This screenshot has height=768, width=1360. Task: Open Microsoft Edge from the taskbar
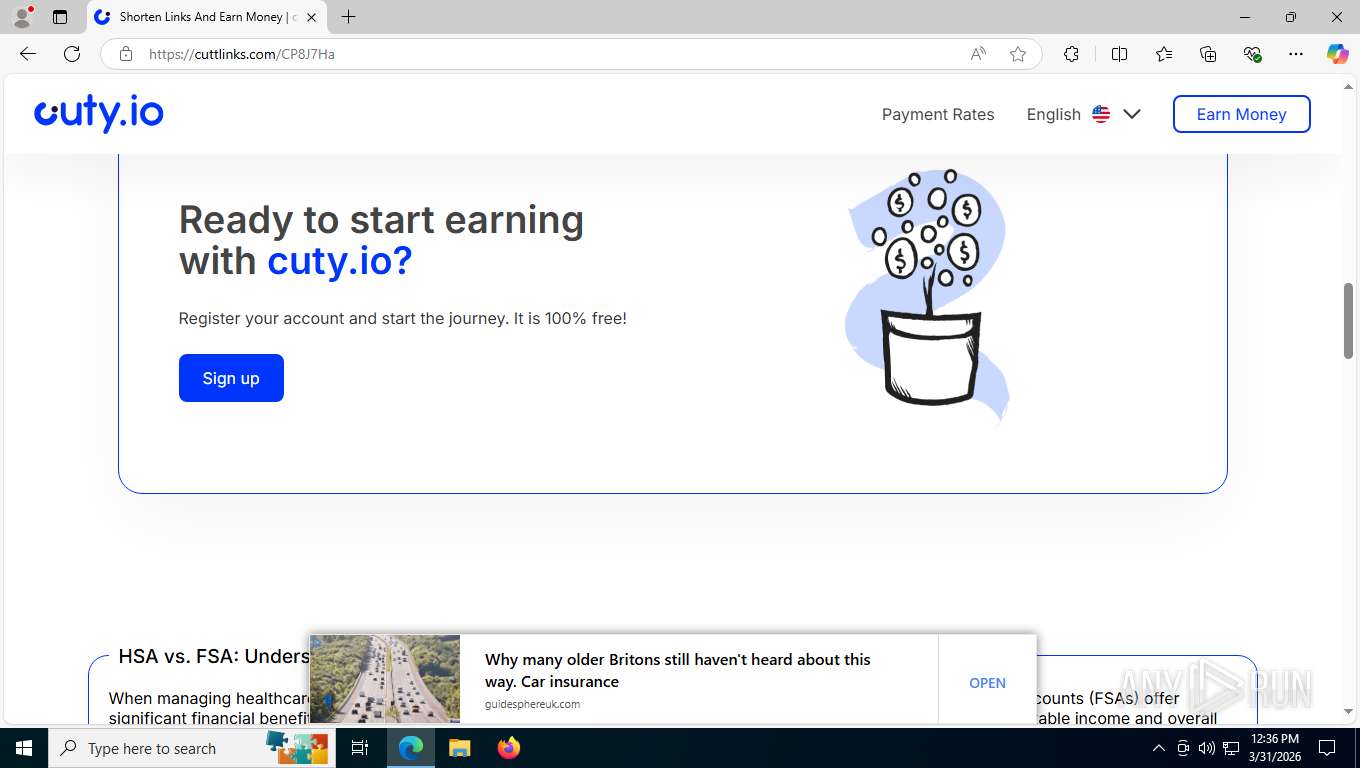pyautogui.click(x=411, y=748)
